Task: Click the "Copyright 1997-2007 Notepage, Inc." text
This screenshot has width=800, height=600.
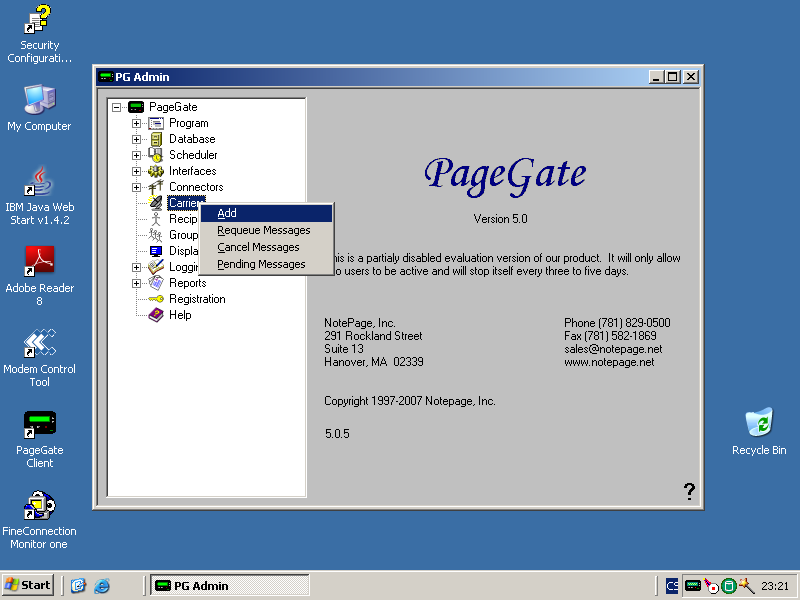Action: tap(410, 401)
